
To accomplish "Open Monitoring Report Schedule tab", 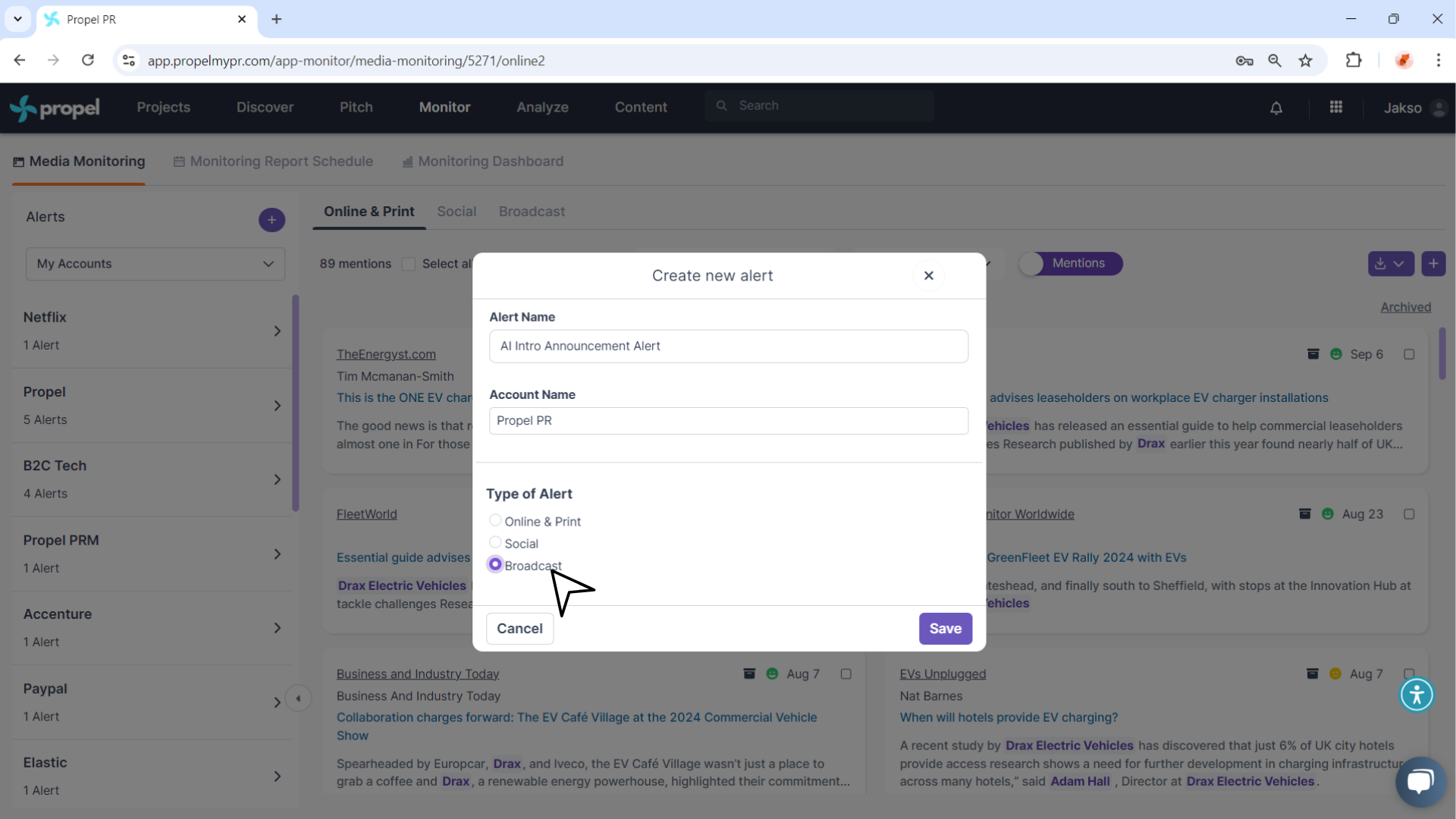I will coord(273,162).
